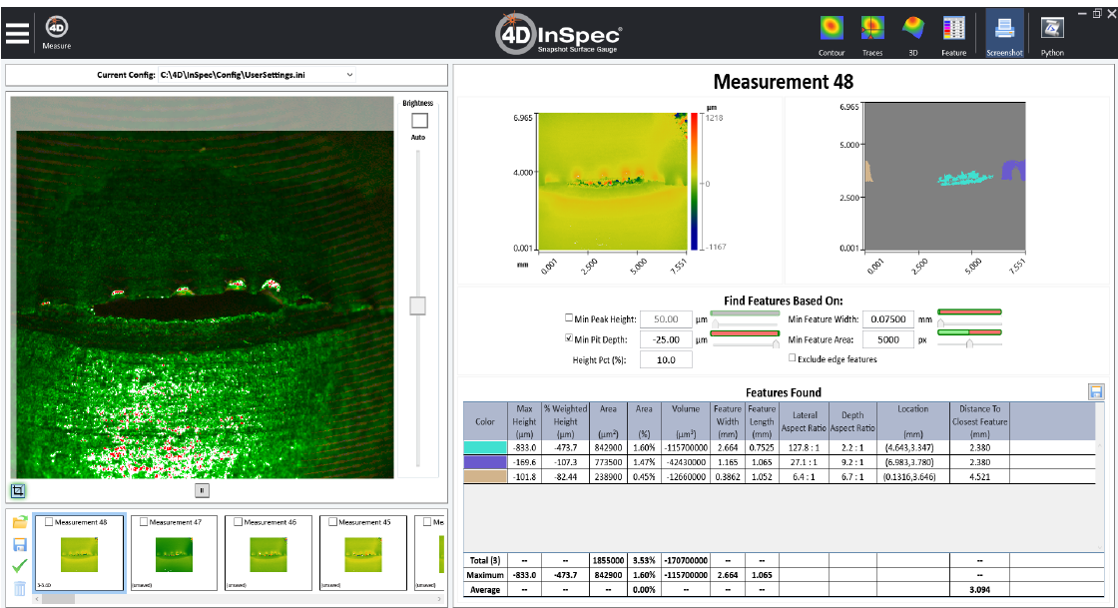Expand the Current Config dropdown
Screen dimensions: 1118x608
(349, 74)
